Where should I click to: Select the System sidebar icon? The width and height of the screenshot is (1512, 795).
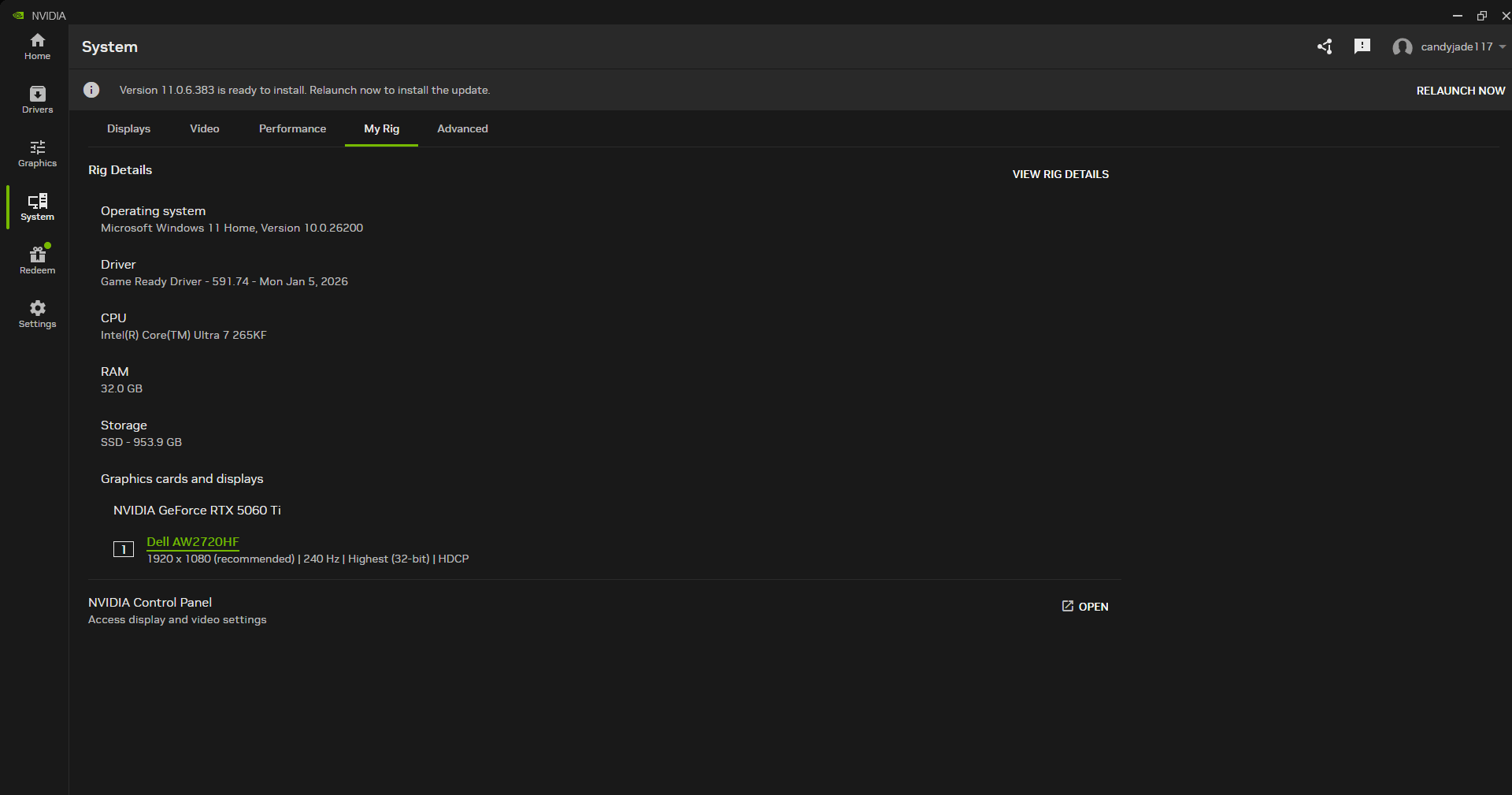coord(37,207)
